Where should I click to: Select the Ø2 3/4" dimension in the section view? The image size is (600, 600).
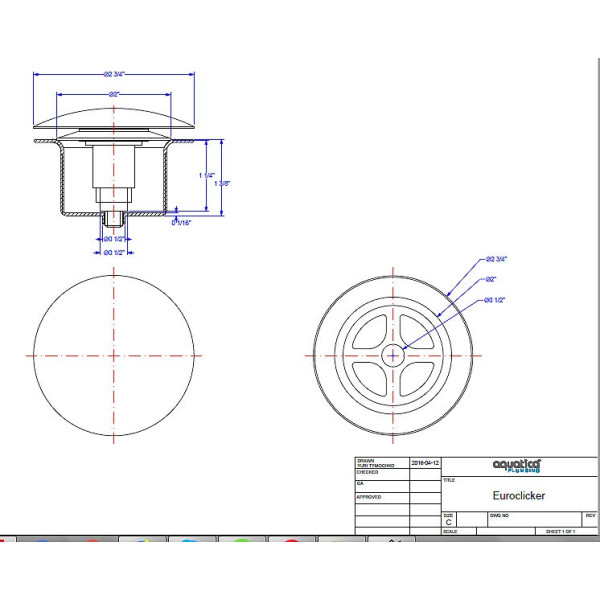114,74
